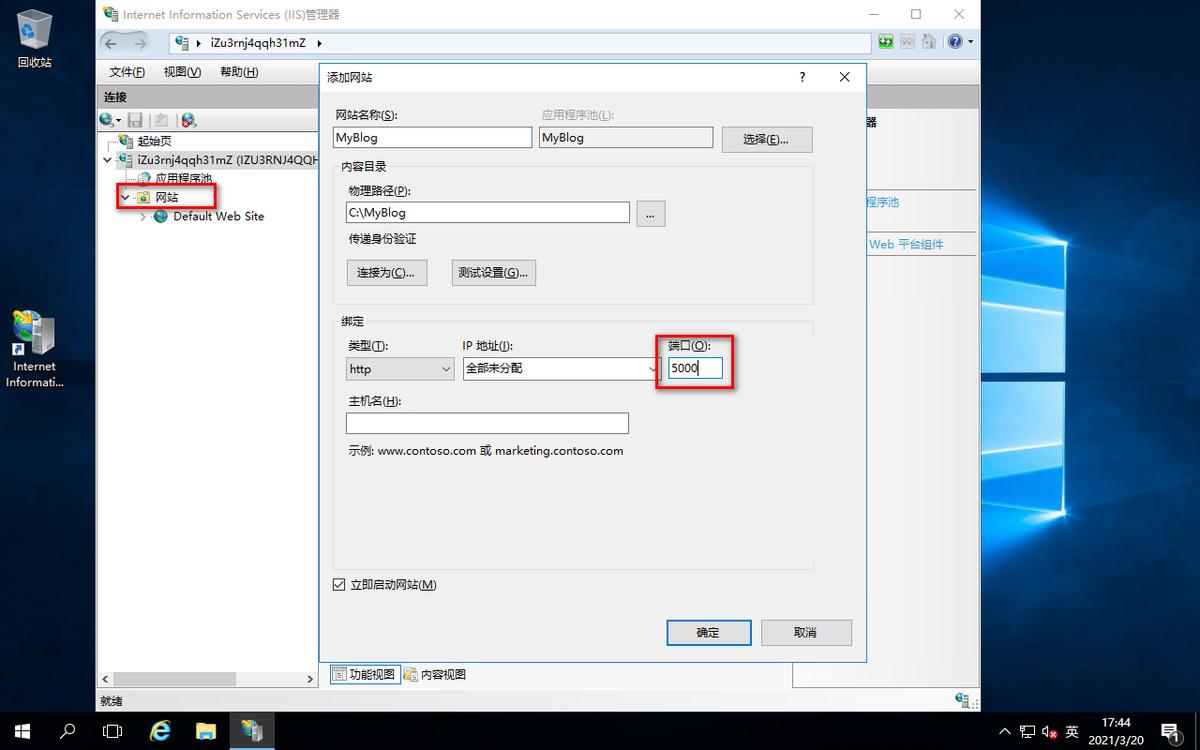Click the Internet Information Services desktop shortcut
The height and width of the screenshot is (750, 1200).
tap(35, 348)
